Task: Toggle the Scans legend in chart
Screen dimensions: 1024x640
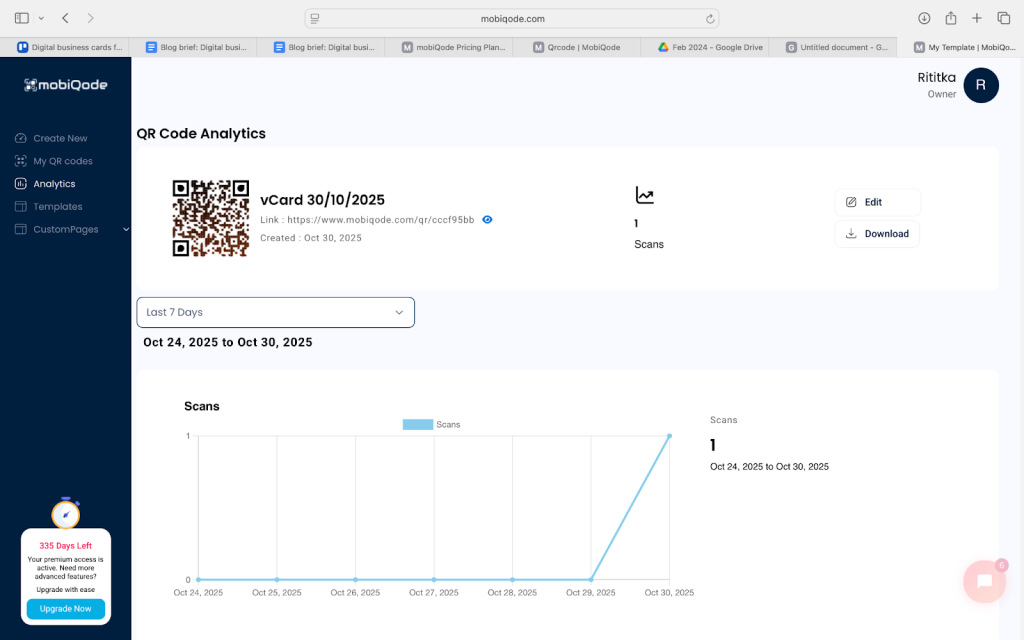Action: pyautogui.click(x=431, y=424)
